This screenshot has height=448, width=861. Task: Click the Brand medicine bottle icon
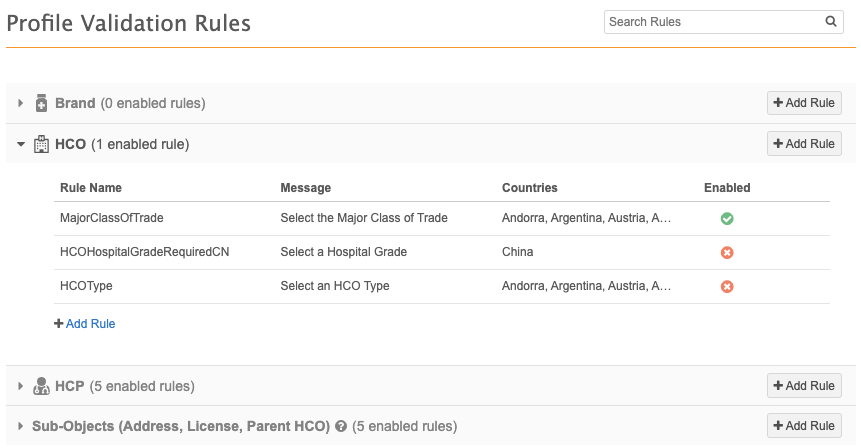click(41, 103)
